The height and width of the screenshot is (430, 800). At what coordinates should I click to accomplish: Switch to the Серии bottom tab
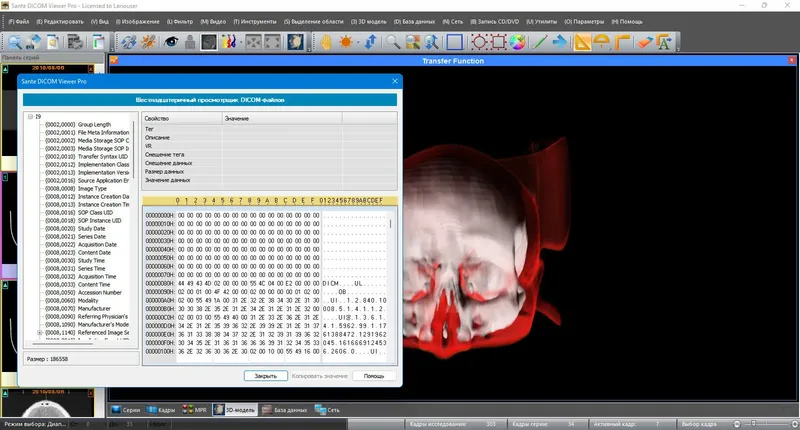pyautogui.click(x=126, y=410)
